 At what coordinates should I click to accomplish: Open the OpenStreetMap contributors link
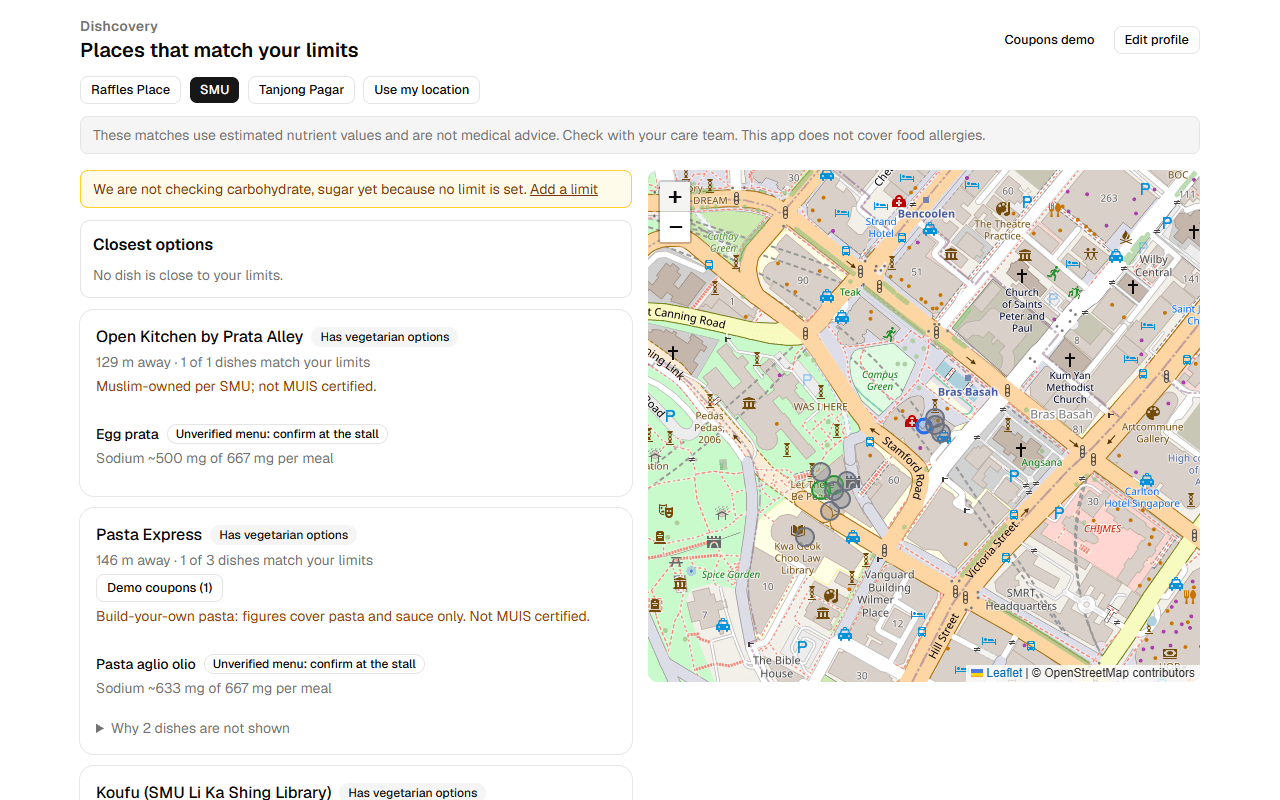1119,673
